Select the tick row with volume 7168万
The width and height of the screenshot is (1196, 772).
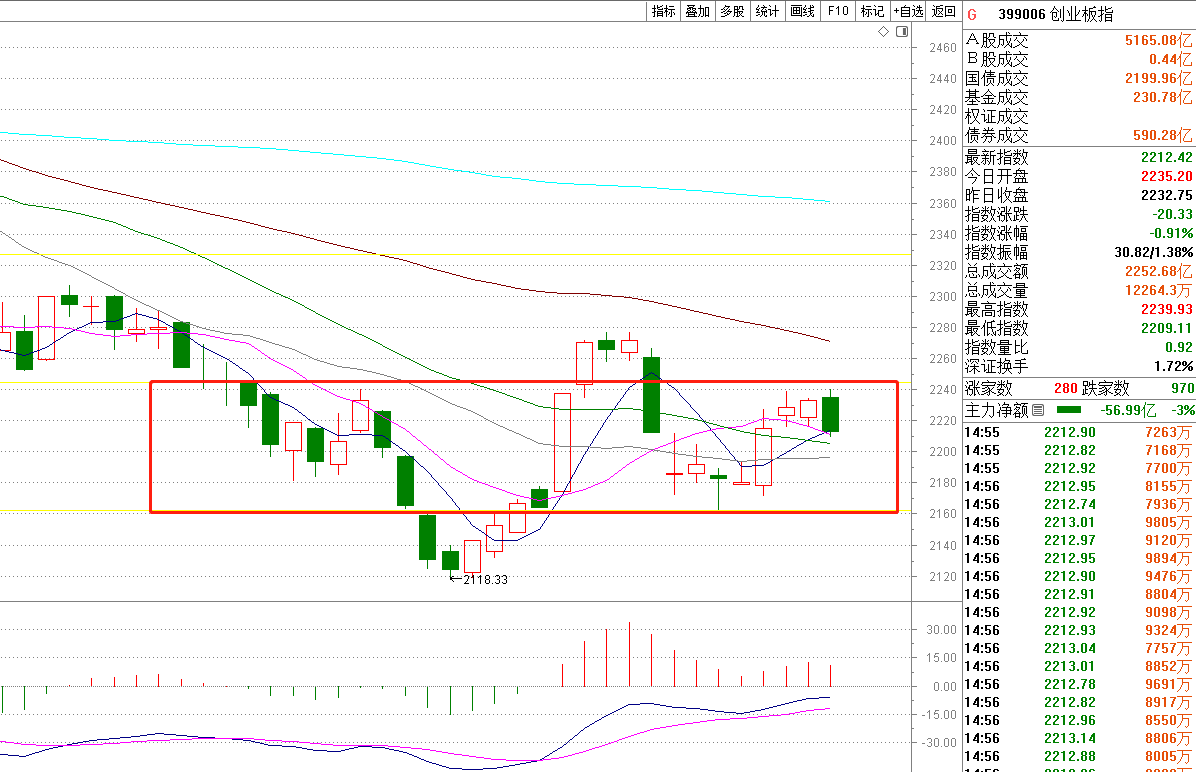(x=1079, y=451)
